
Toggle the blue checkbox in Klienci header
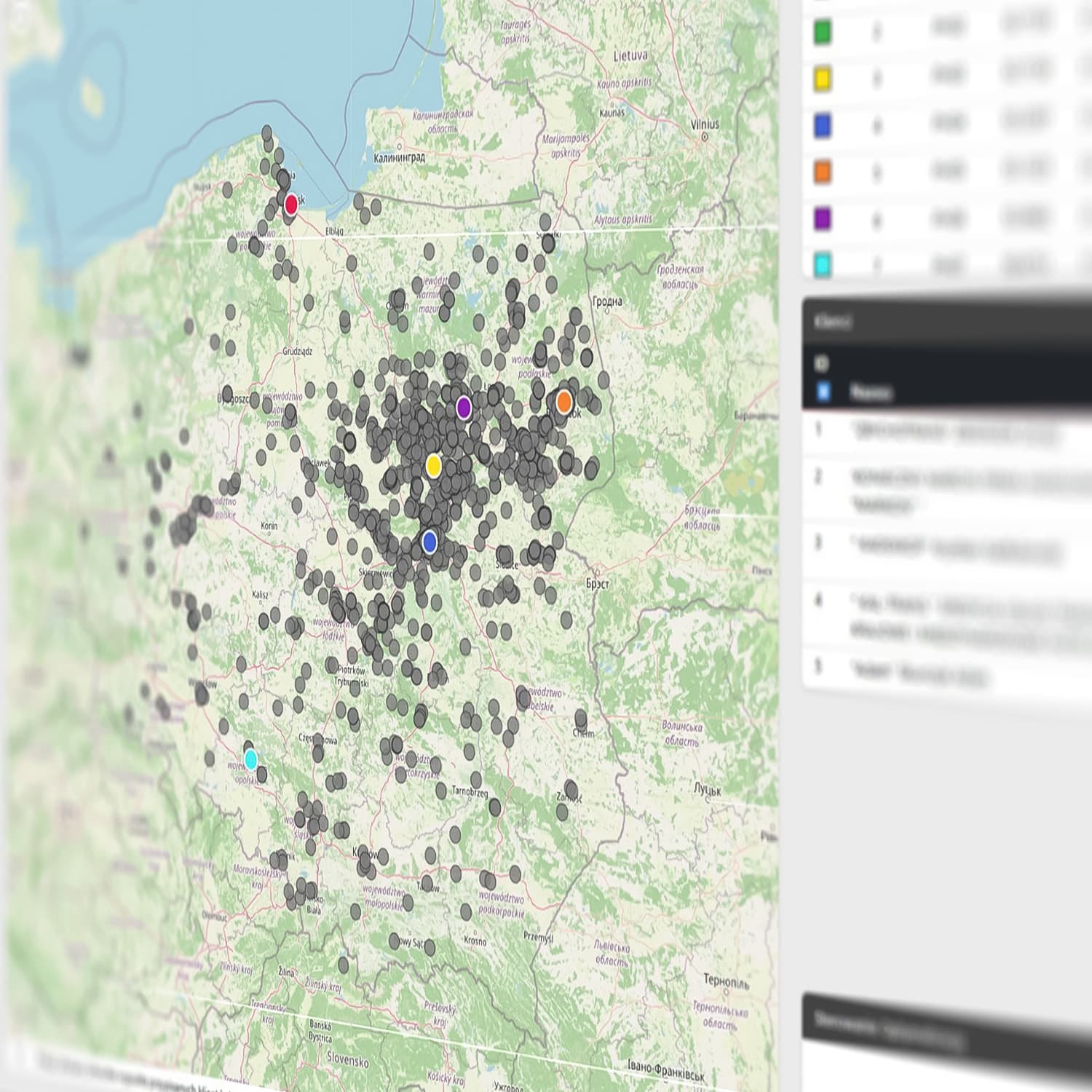(x=823, y=392)
